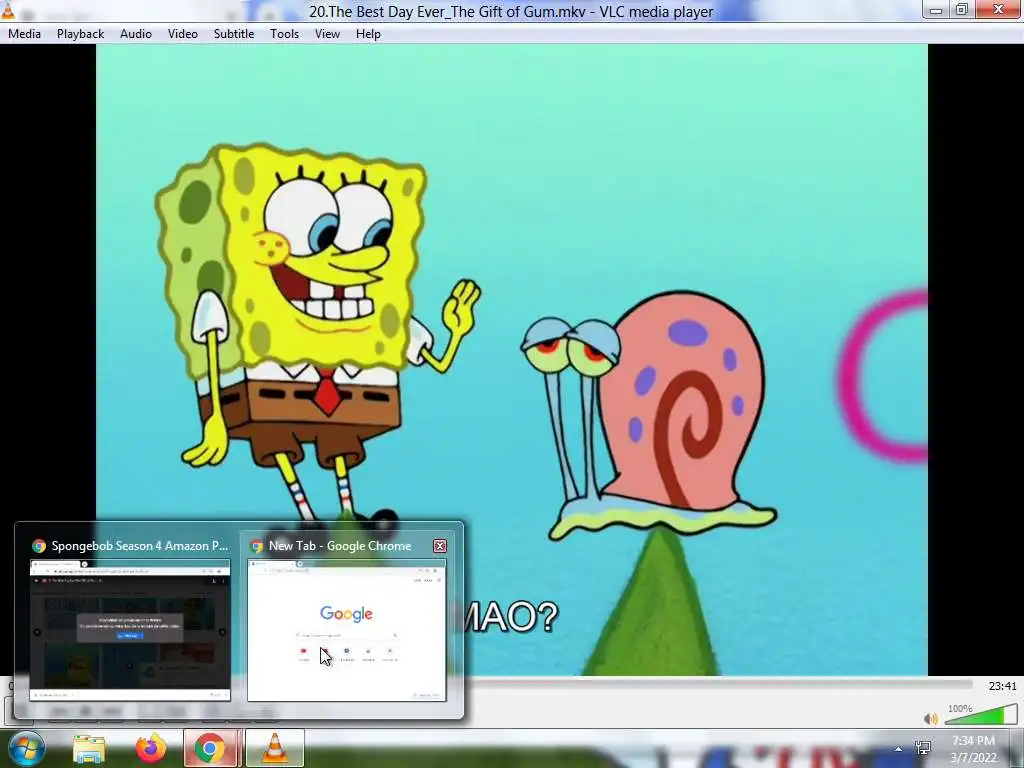Open the clock showing 7:34 PM

tap(973, 749)
